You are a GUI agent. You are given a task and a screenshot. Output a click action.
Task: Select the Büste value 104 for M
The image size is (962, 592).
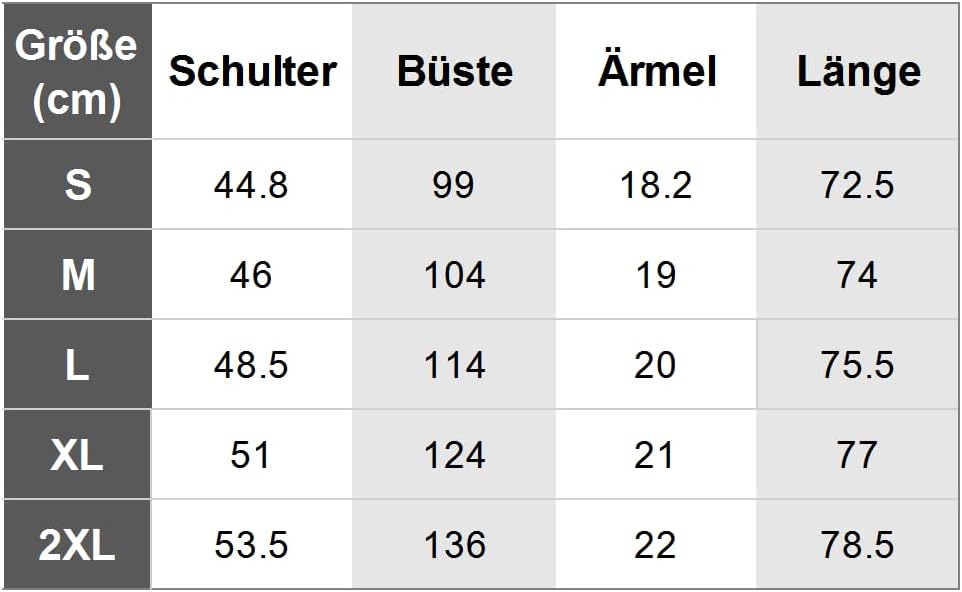pyautogui.click(x=454, y=275)
